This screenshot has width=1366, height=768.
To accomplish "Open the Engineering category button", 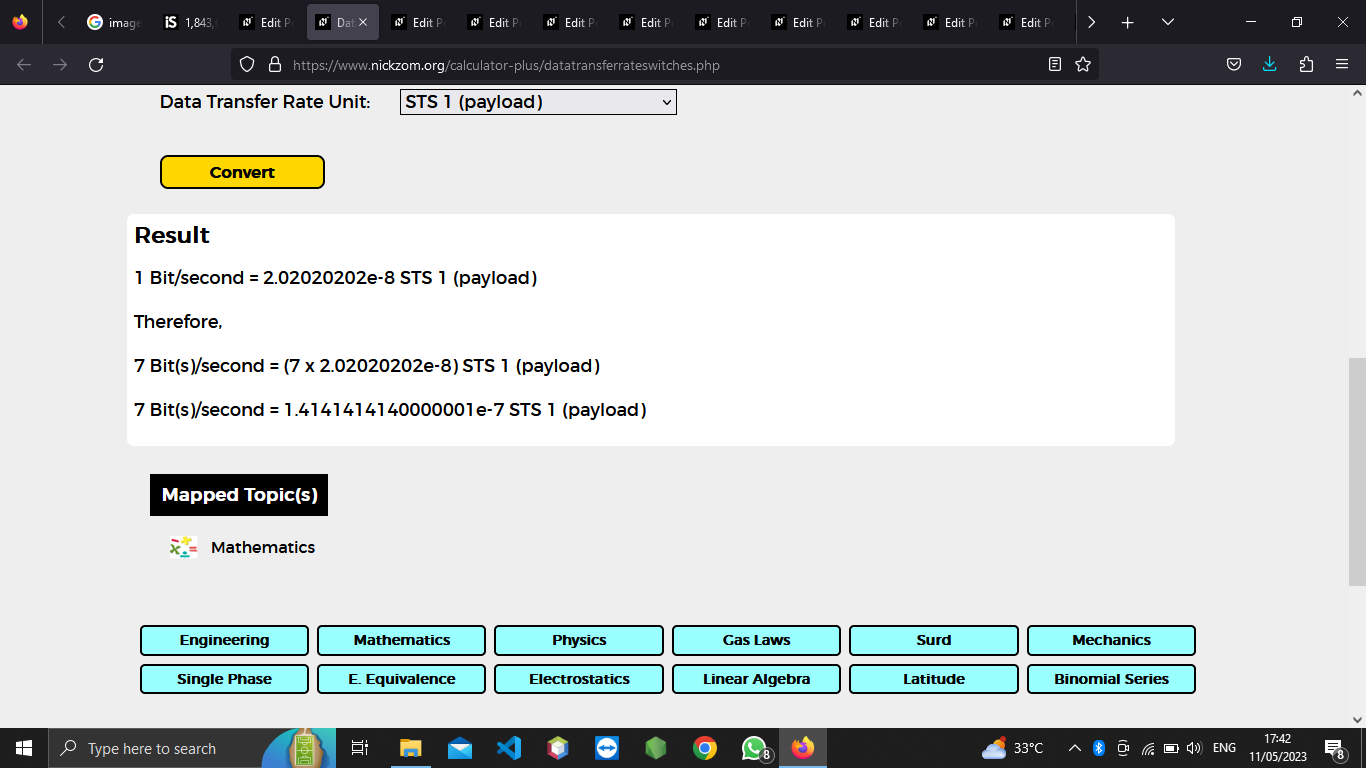I will pos(224,640).
